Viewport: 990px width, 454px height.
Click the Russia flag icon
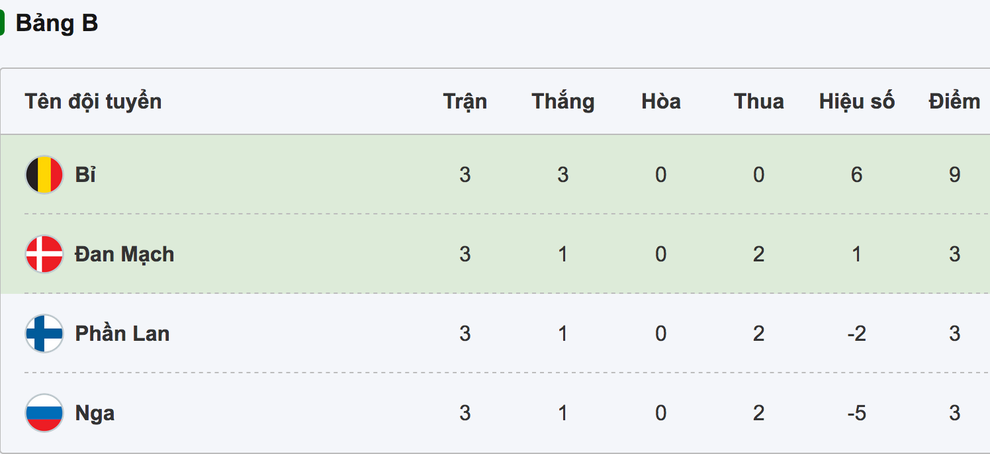[44, 413]
